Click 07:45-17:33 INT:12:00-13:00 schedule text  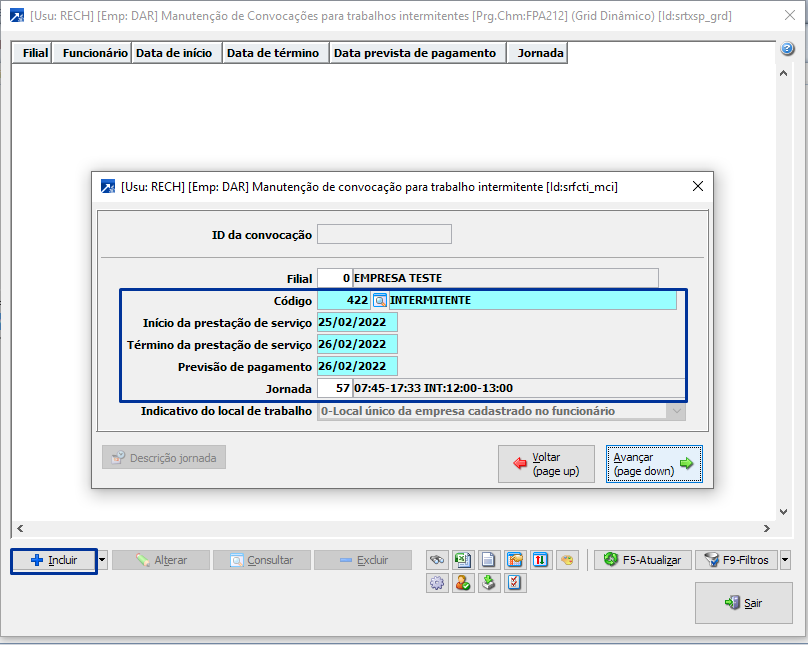tap(433, 388)
